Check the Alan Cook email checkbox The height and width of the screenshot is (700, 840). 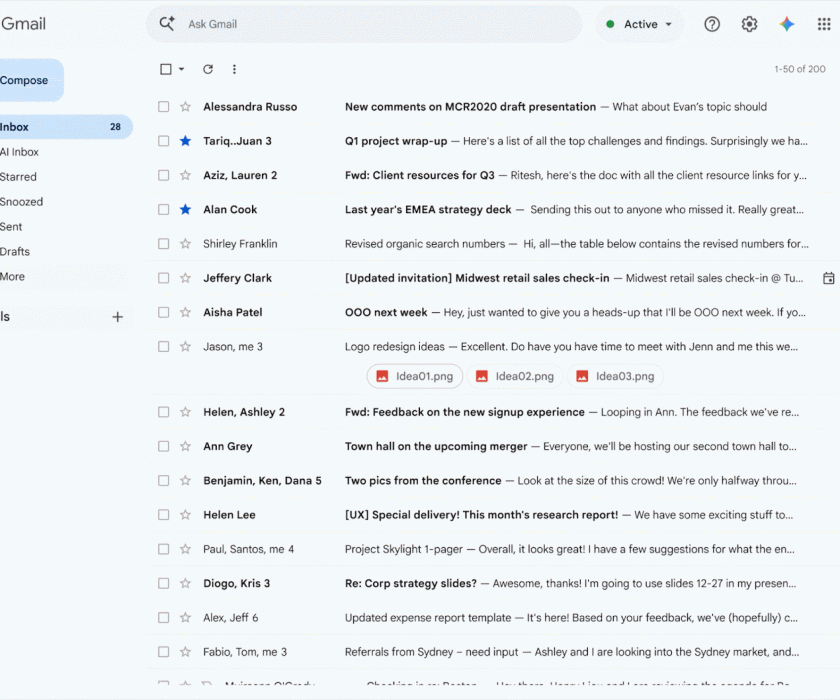click(163, 209)
